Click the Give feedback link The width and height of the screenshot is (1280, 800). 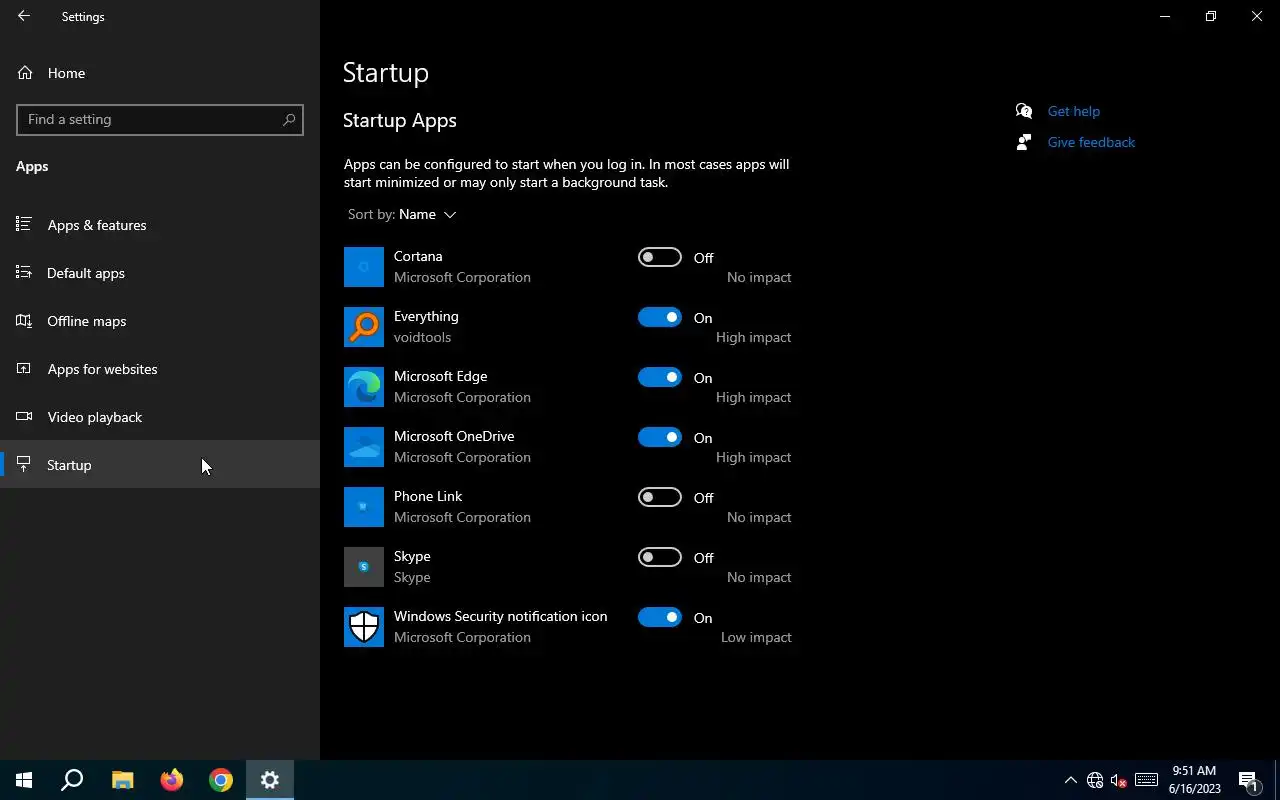(1091, 142)
